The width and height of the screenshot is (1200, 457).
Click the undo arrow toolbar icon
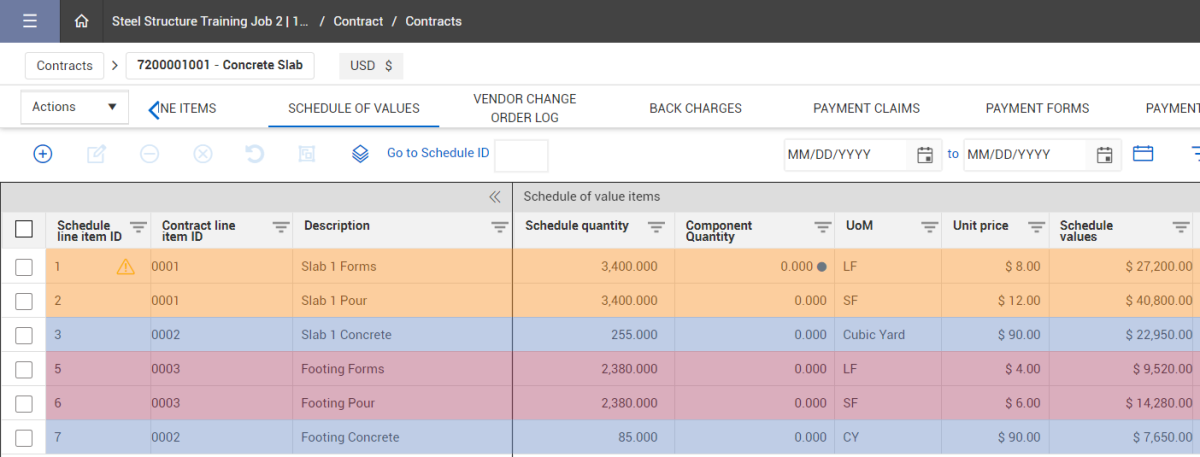click(255, 154)
